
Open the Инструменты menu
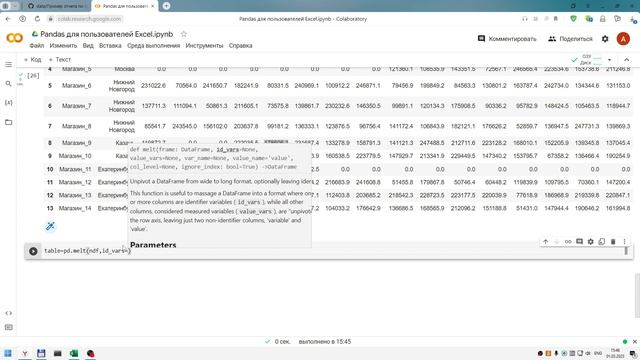tap(204, 46)
